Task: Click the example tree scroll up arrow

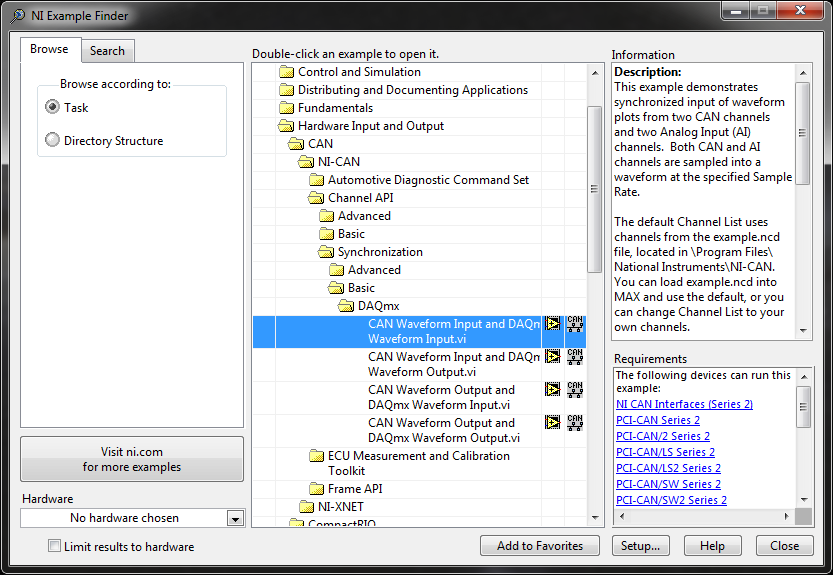Action: pos(595,73)
